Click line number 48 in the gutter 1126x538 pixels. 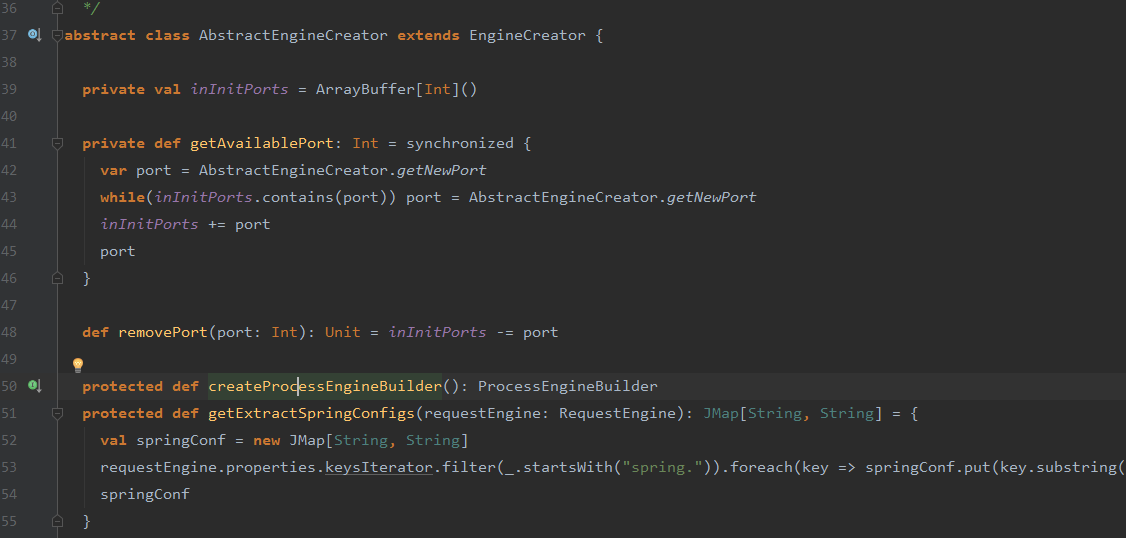coord(10,332)
